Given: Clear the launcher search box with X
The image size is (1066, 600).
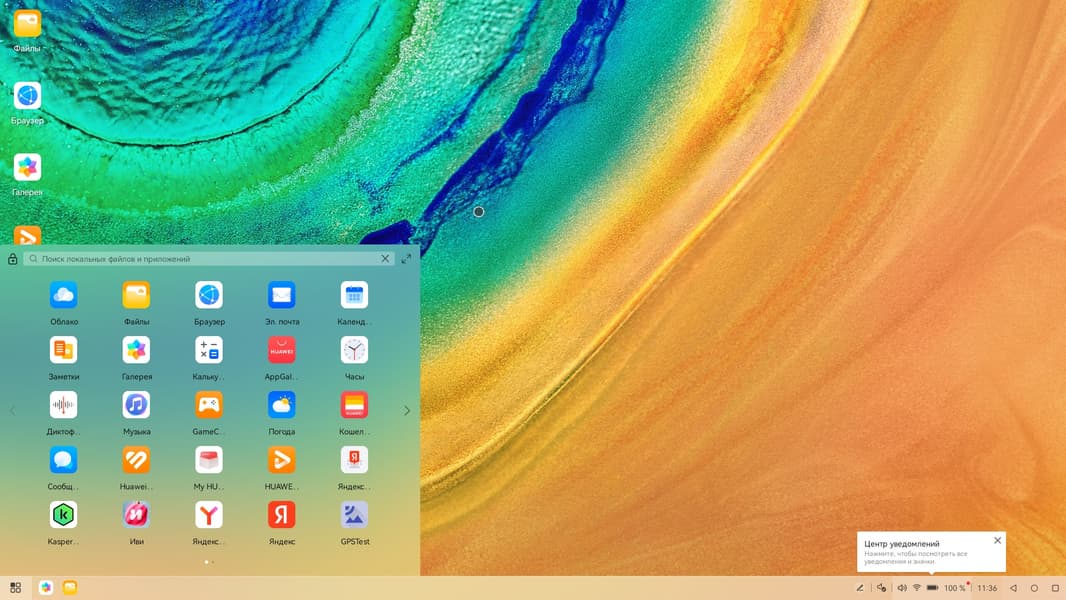Looking at the screenshot, I should (385, 259).
